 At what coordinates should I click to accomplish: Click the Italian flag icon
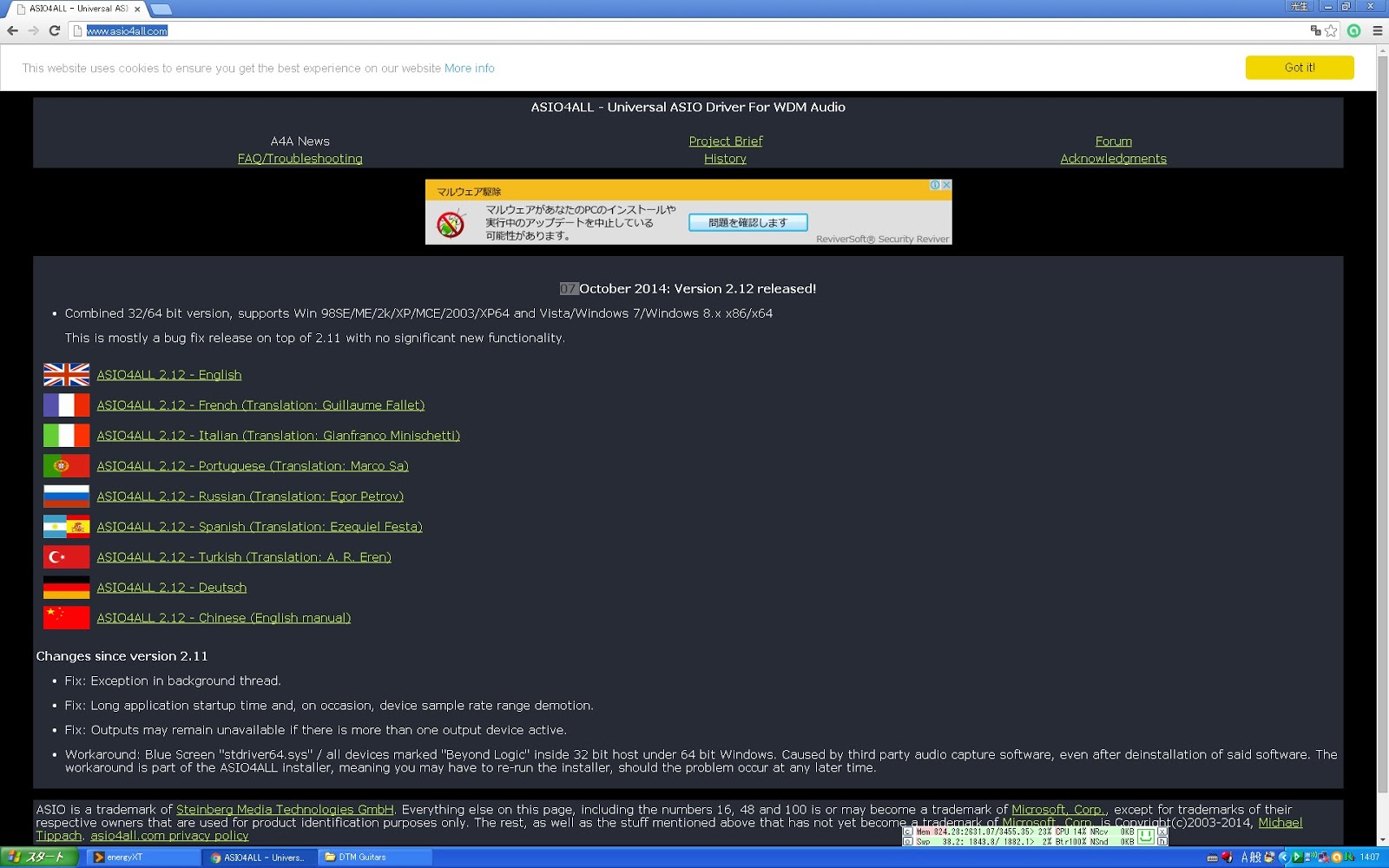click(66, 436)
